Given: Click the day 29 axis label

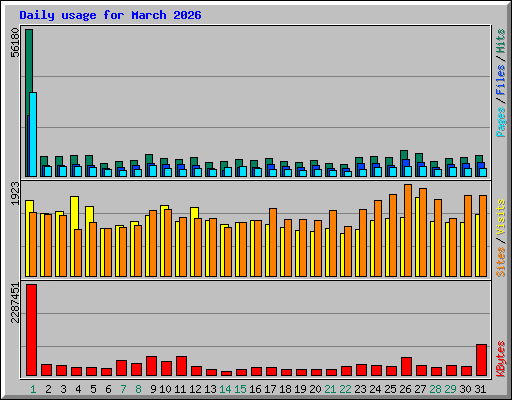Looking at the screenshot, I should coord(450,389).
